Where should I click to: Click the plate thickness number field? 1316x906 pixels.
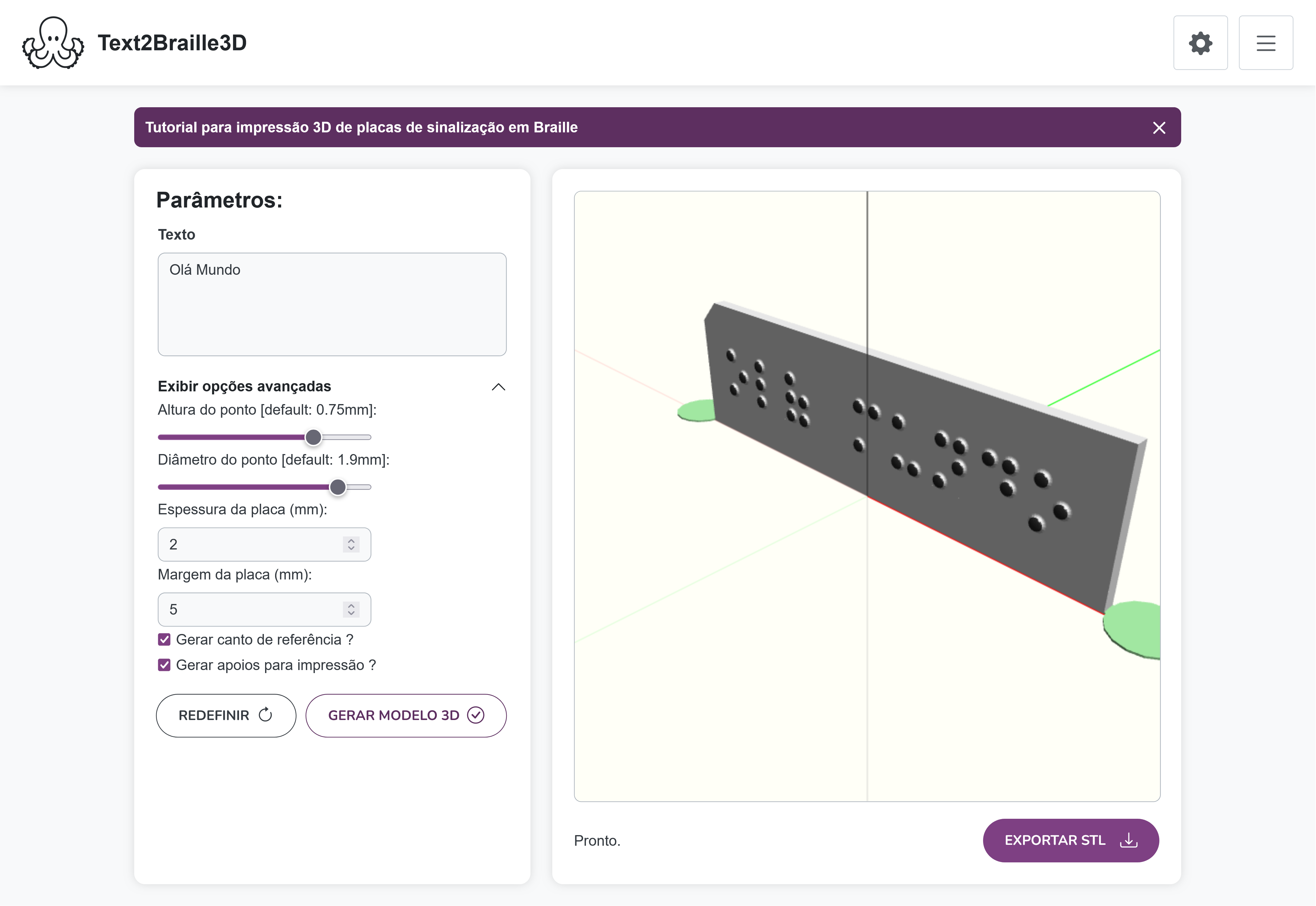pyautogui.click(x=264, y=544)
